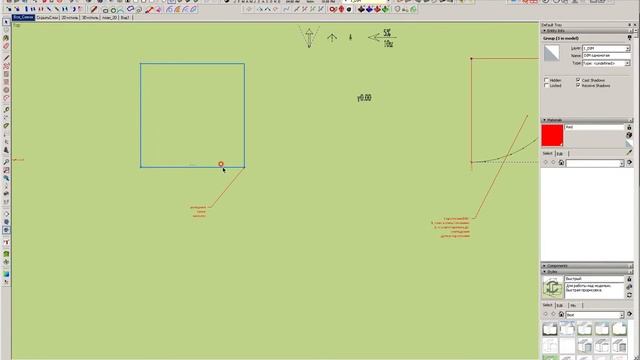This screenshot has height=360, width=640.
Task: Enable the Locked checkbox
Action: (546, 86)
